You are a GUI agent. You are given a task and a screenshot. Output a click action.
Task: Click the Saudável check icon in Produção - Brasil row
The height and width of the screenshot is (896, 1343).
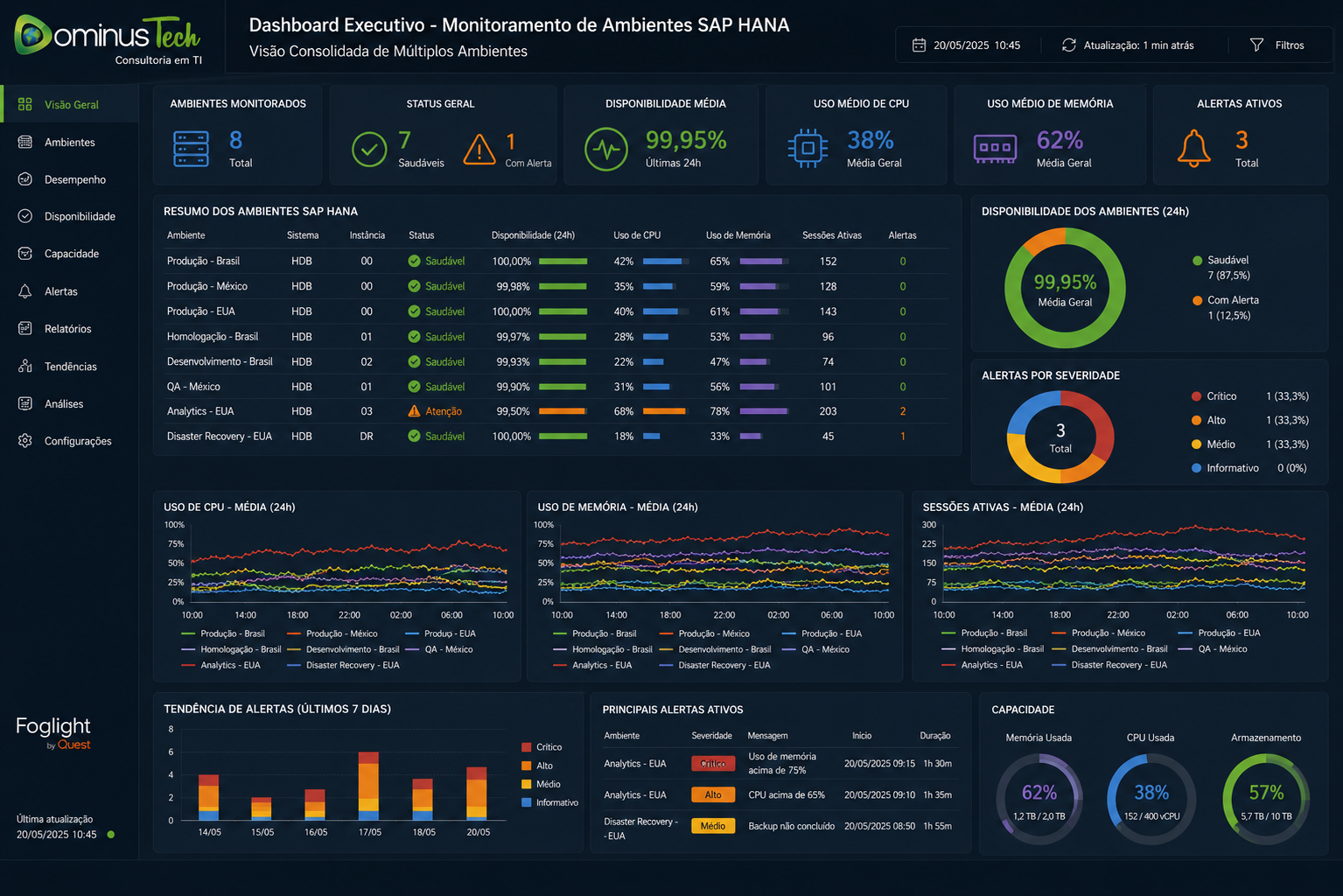pyautogui.click(x=415, y=261)
